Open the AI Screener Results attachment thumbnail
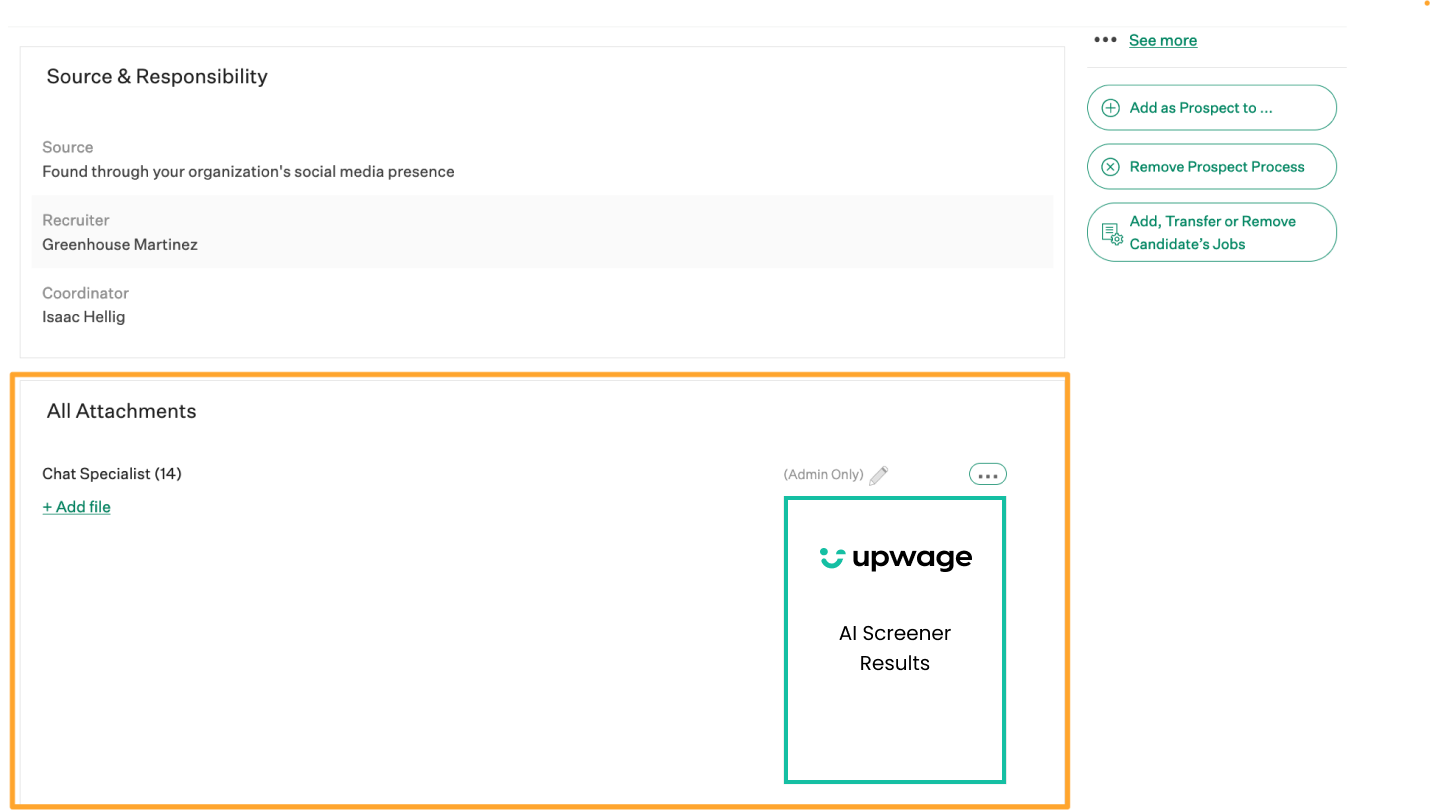 pyautogui.click(x=895, y=640)
